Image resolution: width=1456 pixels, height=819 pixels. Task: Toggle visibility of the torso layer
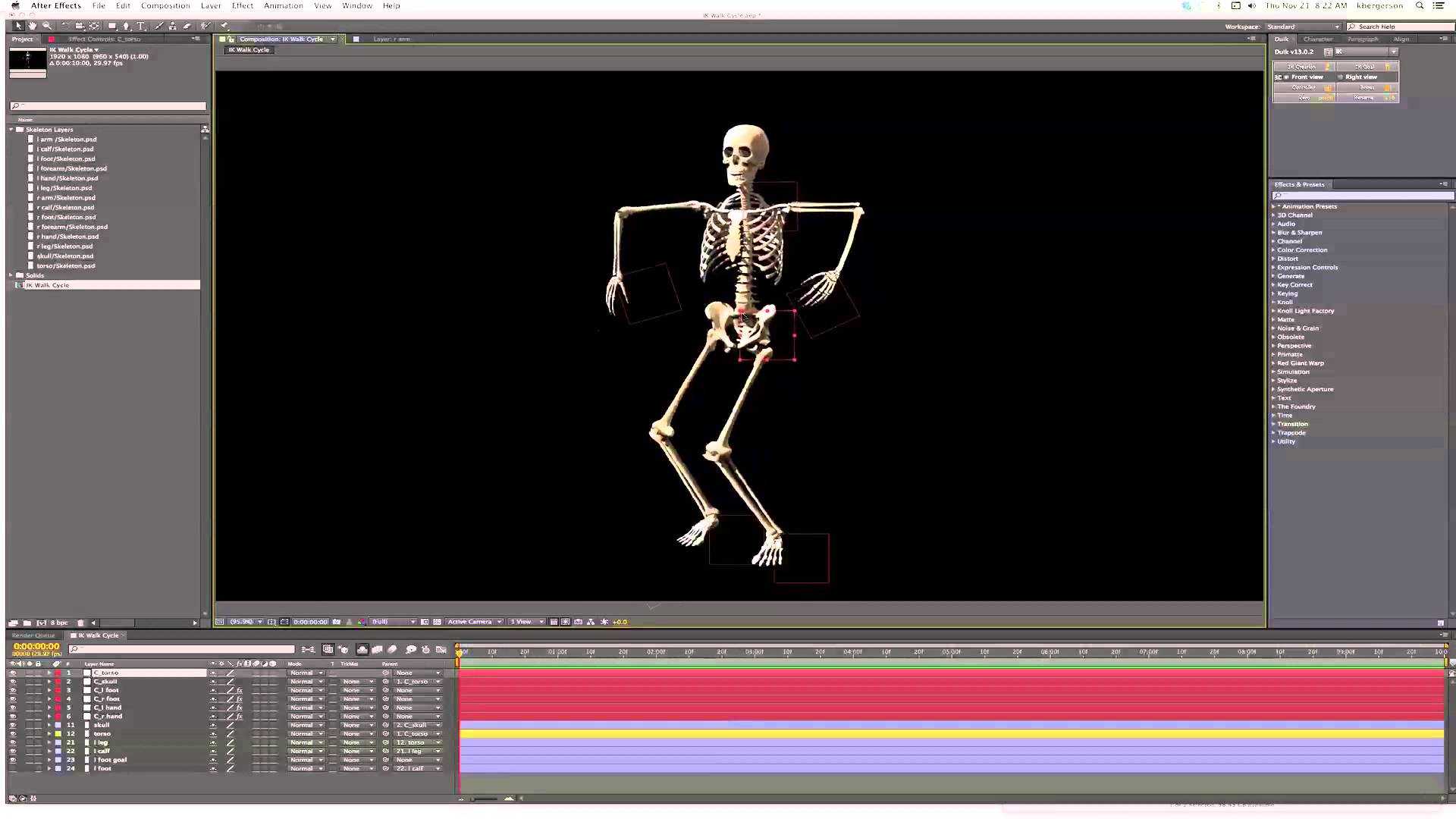point(12,734)
